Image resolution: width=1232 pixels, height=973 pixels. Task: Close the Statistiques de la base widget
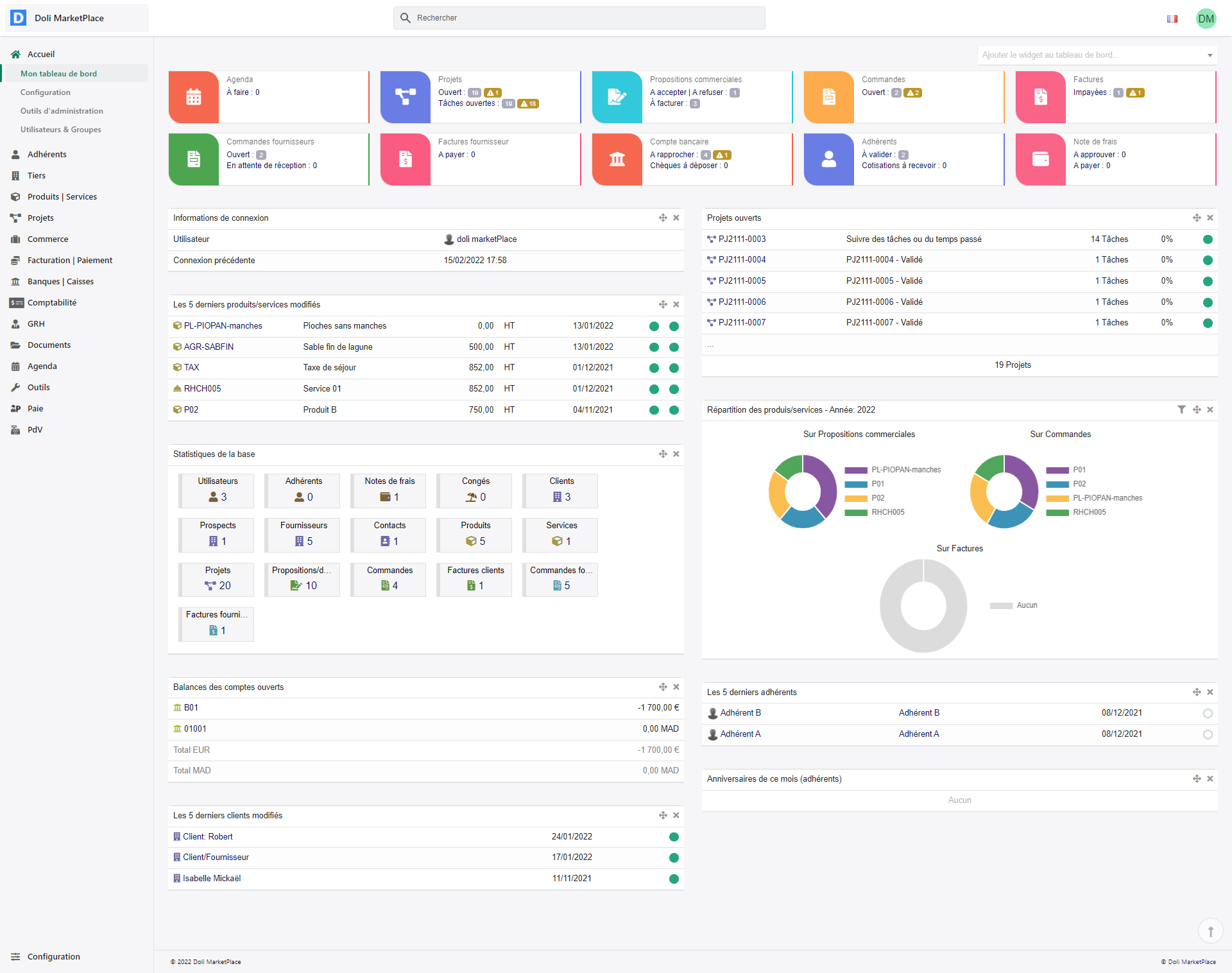coord(676,454)
